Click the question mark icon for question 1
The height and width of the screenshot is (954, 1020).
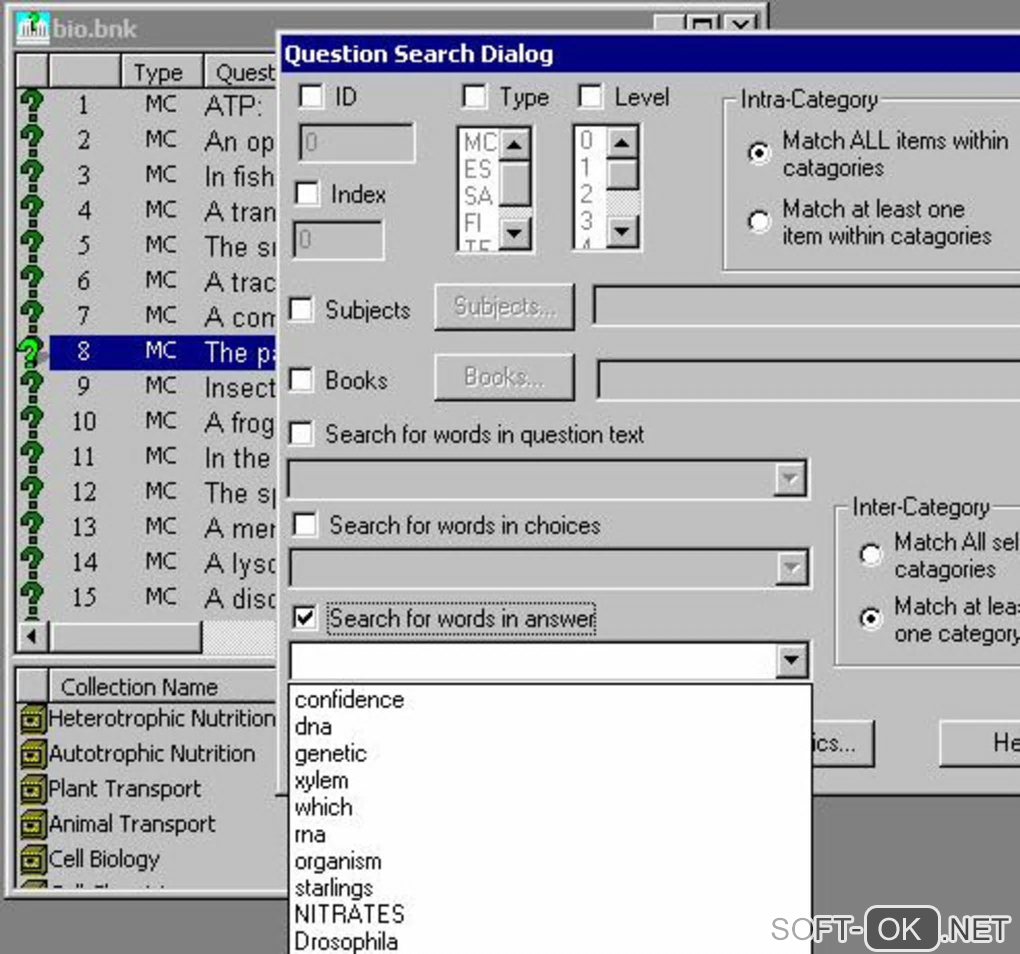point(32,104)
